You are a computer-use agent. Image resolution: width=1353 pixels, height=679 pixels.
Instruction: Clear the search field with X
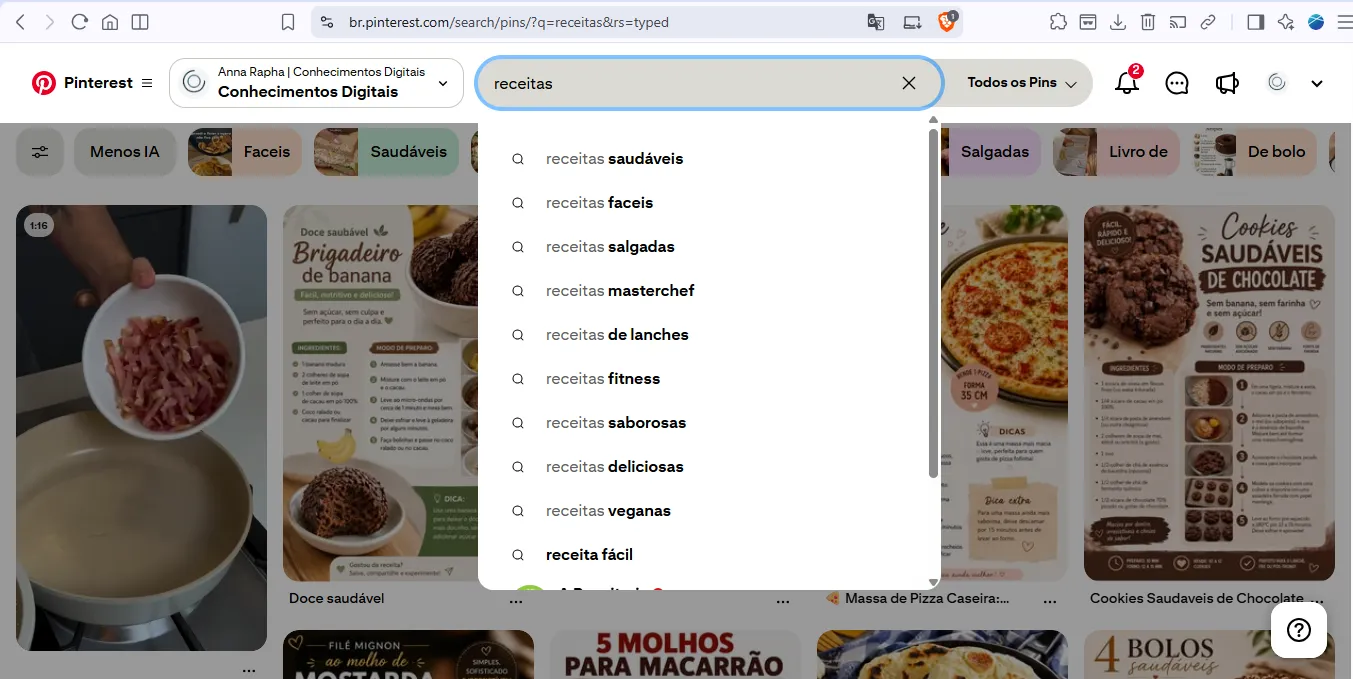point(909,83)
